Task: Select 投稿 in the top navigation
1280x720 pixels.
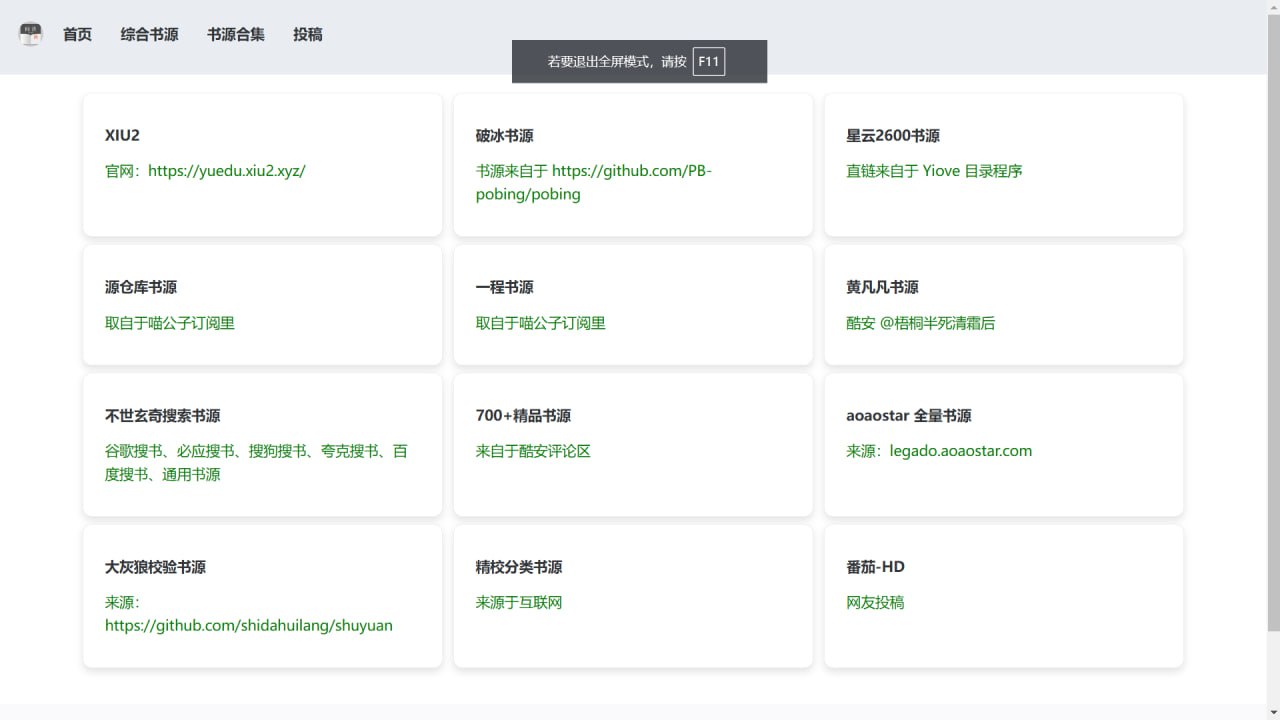Action: point(308,34)
